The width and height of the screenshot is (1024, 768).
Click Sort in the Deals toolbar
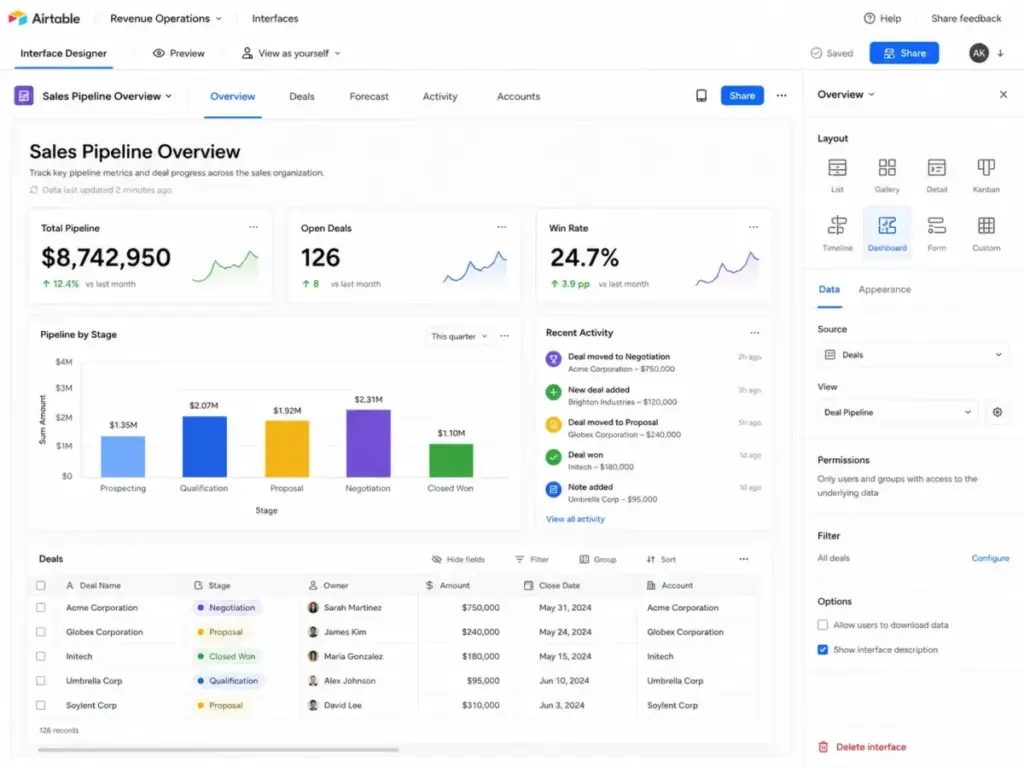(x=661, y=559)
